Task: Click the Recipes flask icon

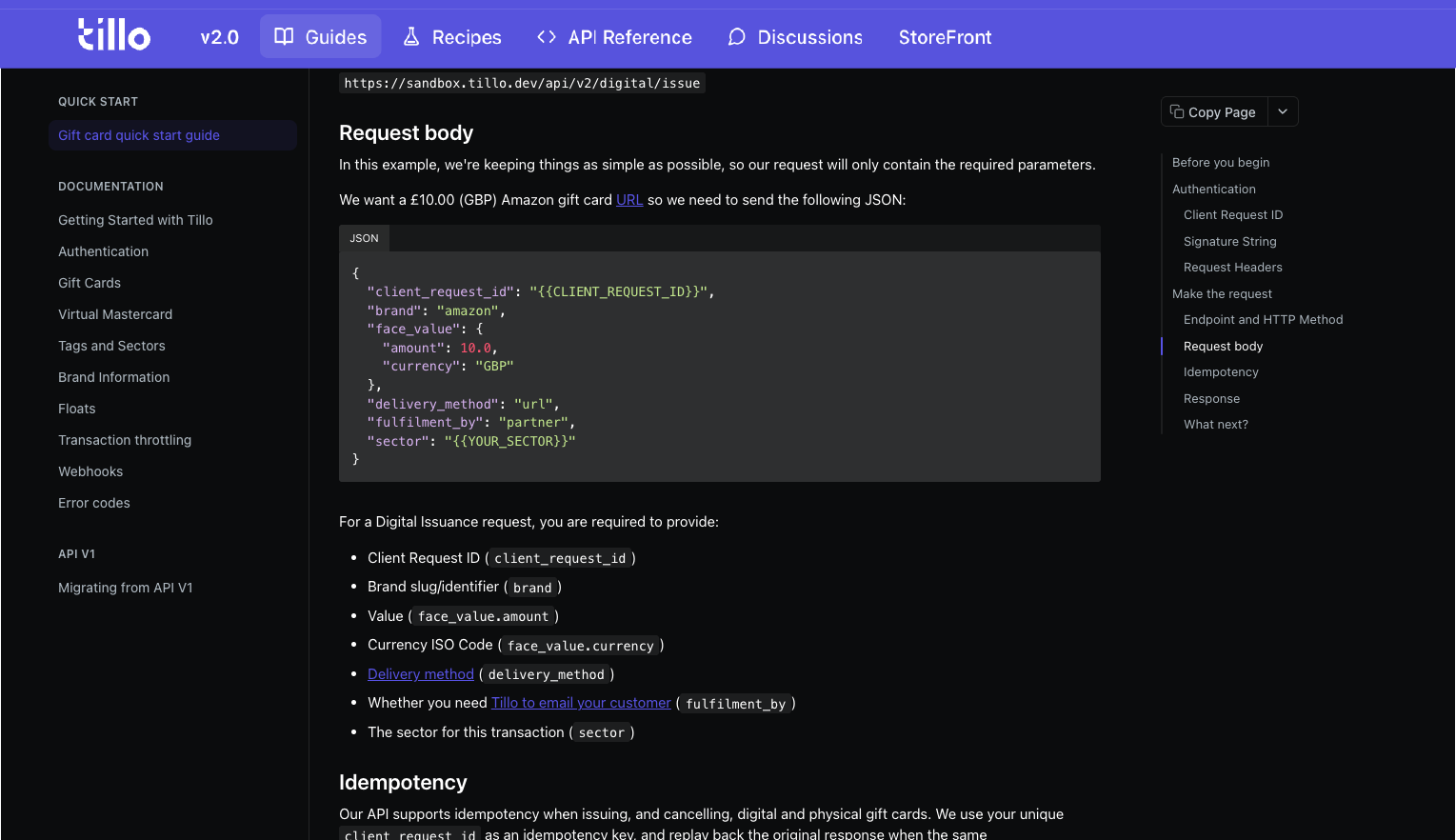Action: pyautogui.click(x=411, y=36)
